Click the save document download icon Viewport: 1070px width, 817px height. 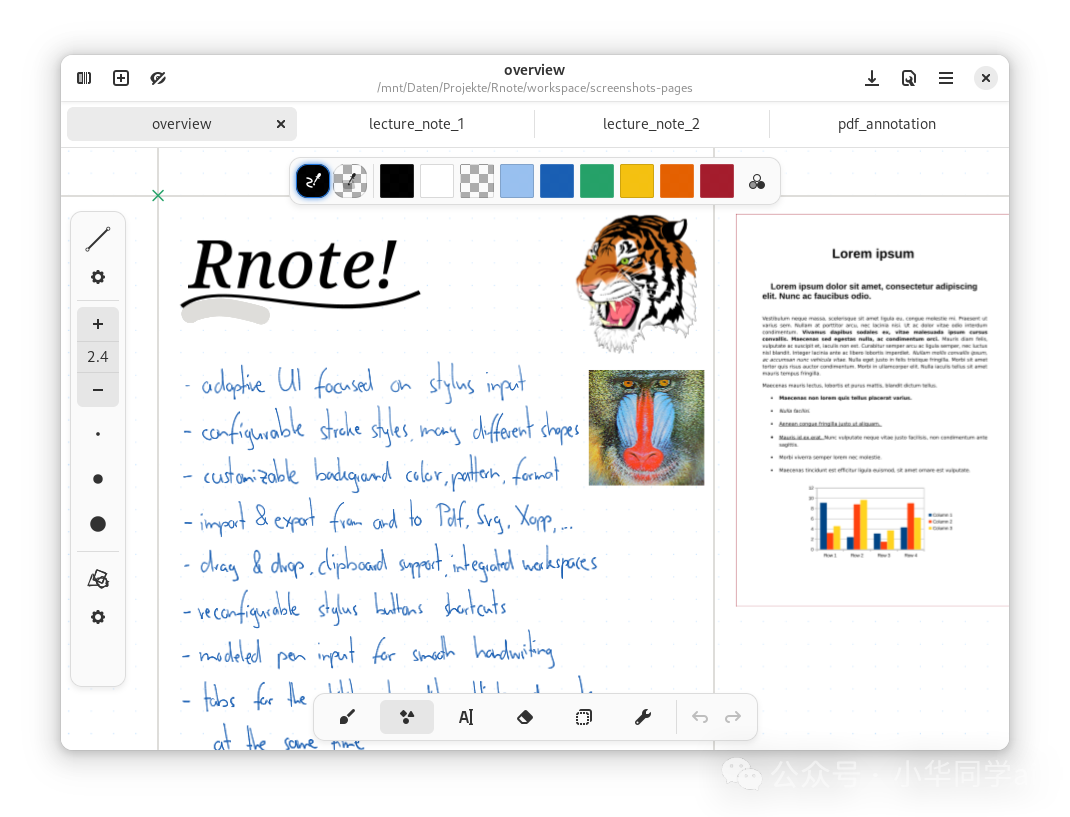[871, 78]
